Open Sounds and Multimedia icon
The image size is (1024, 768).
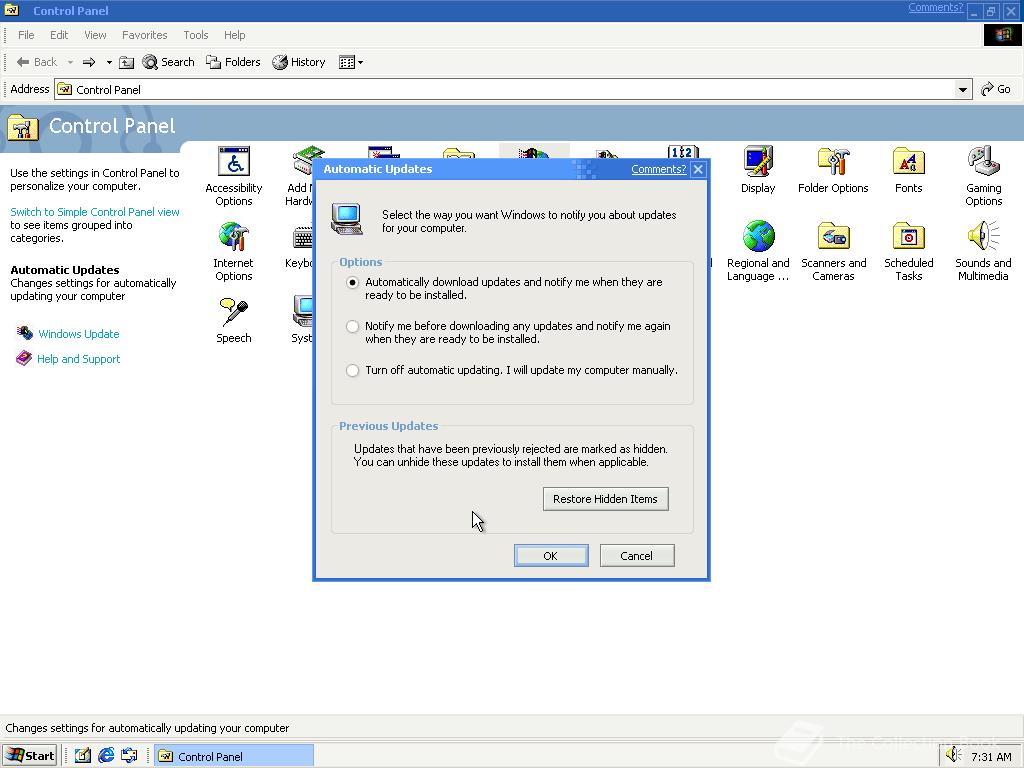[984, 251]
